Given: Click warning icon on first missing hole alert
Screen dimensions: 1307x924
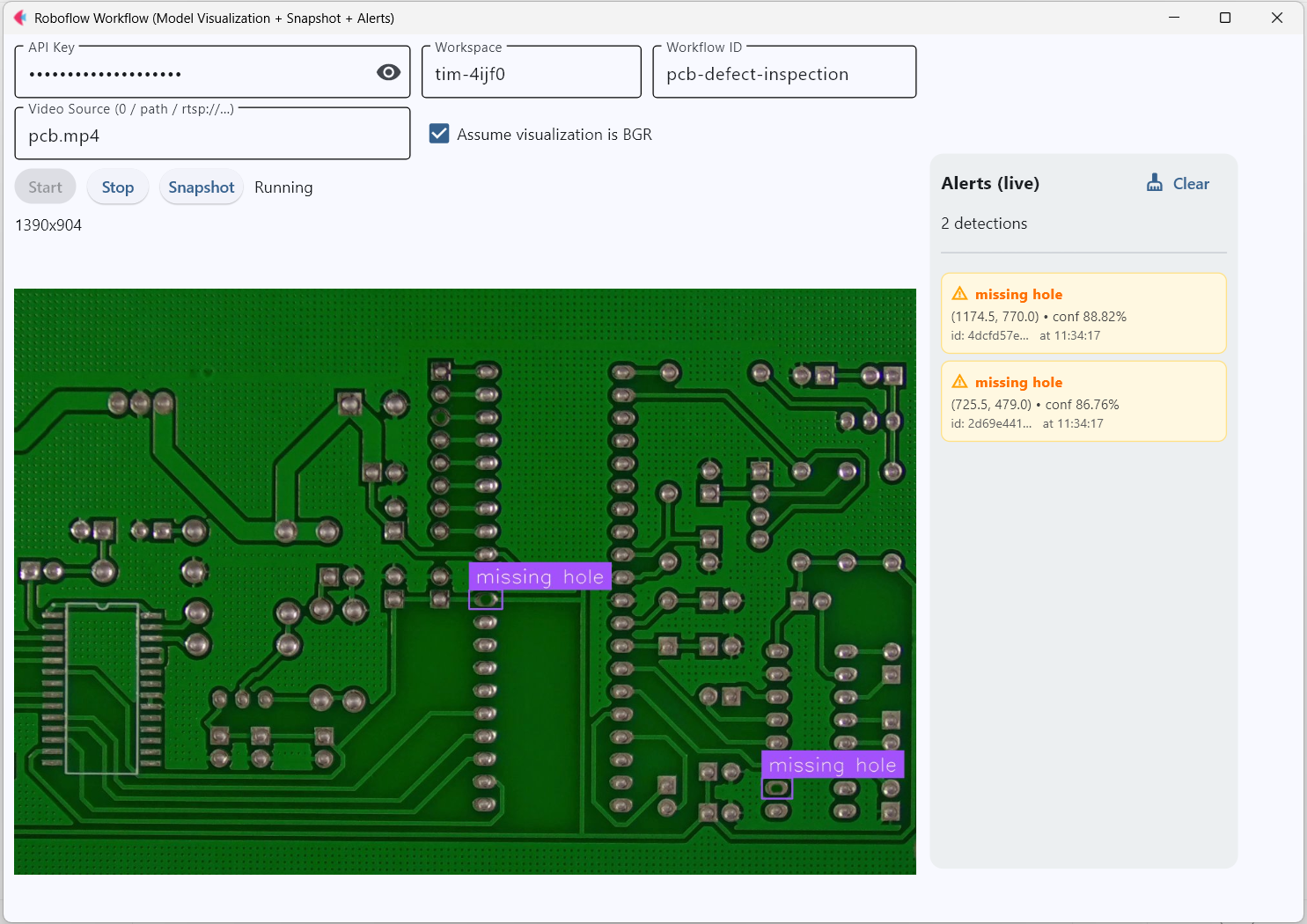Looking at the screenshot, I should coord(959,294).
